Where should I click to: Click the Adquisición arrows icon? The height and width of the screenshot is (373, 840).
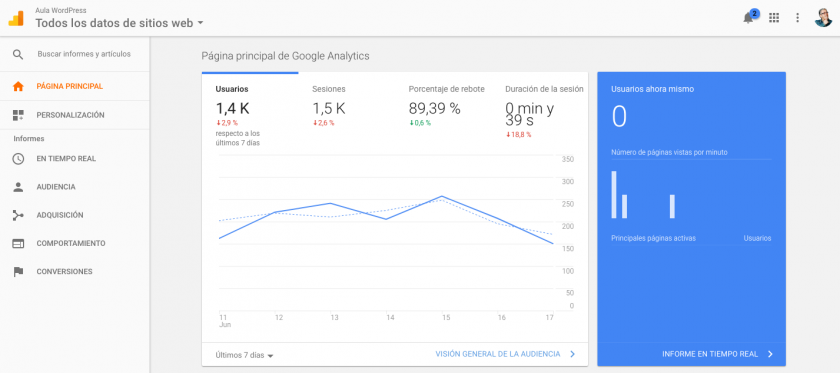[x=18, y=215]
